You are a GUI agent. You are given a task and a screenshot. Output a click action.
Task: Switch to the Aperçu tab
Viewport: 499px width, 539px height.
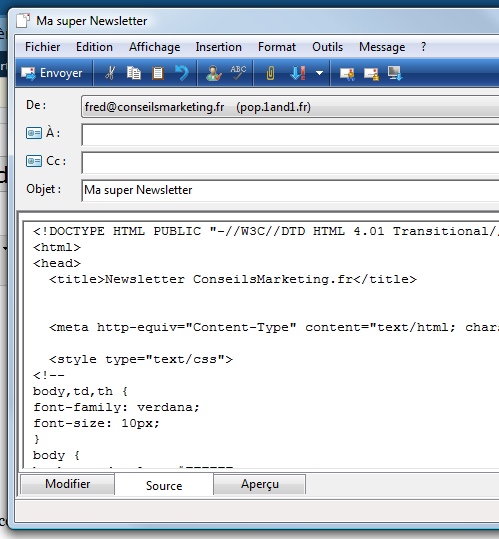coord(260,484)
